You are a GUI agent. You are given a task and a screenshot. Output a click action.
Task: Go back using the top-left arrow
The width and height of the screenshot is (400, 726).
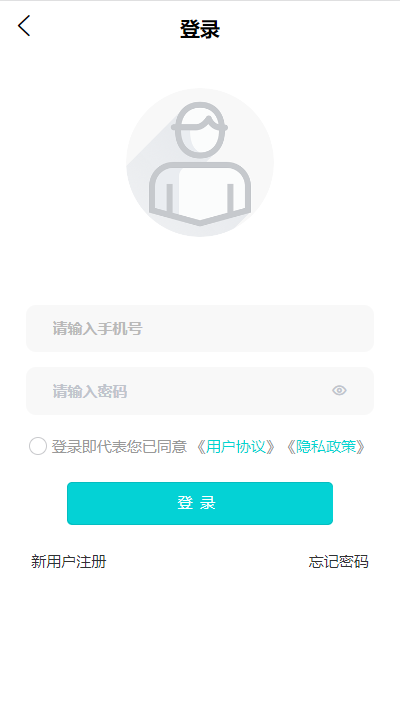tap(24, 25)
